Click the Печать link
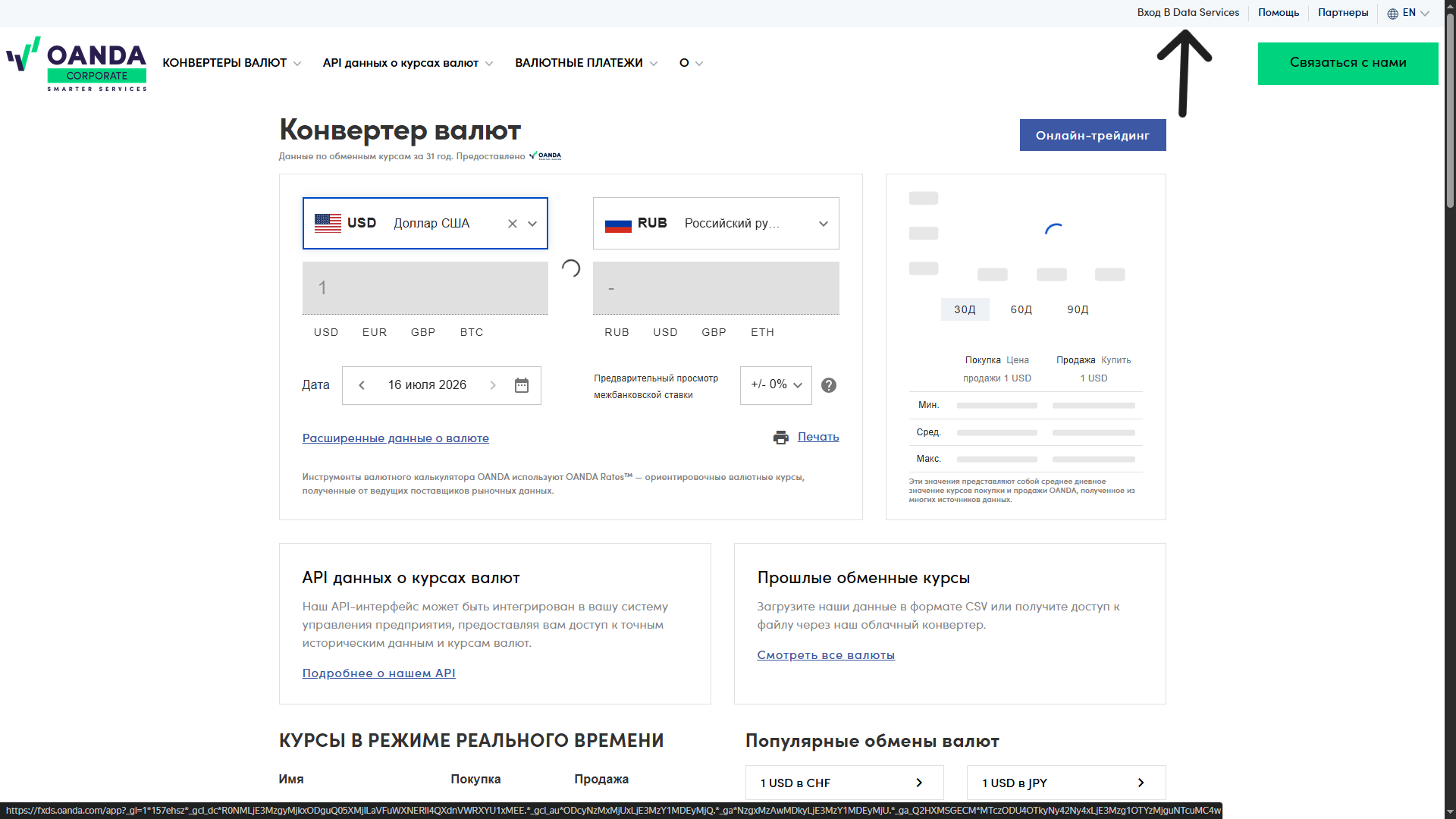The image size is (1456, 819). pyautogui.click(x=818, y=437)
